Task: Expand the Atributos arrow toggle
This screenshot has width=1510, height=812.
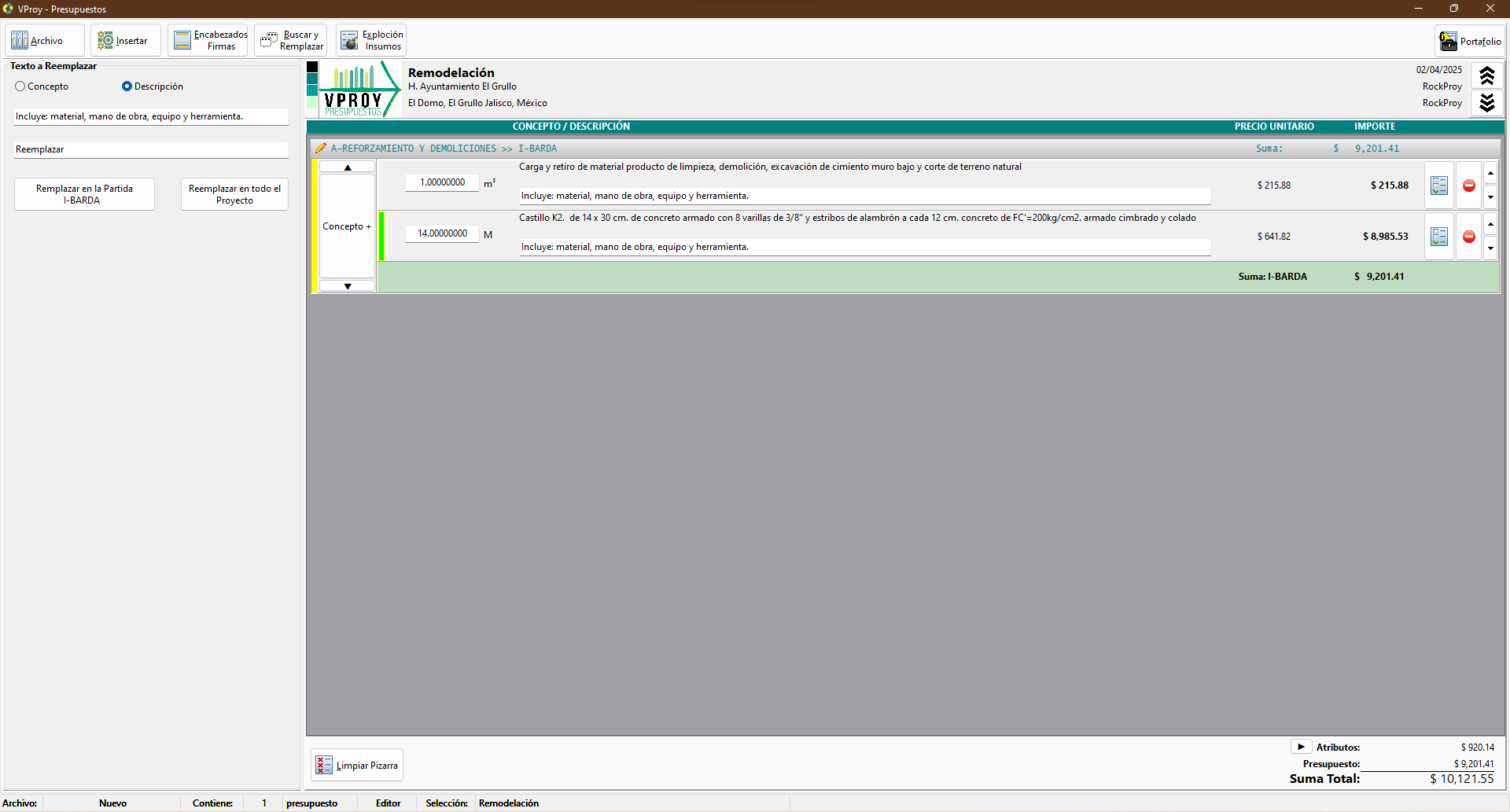Action: [1301, 747]
